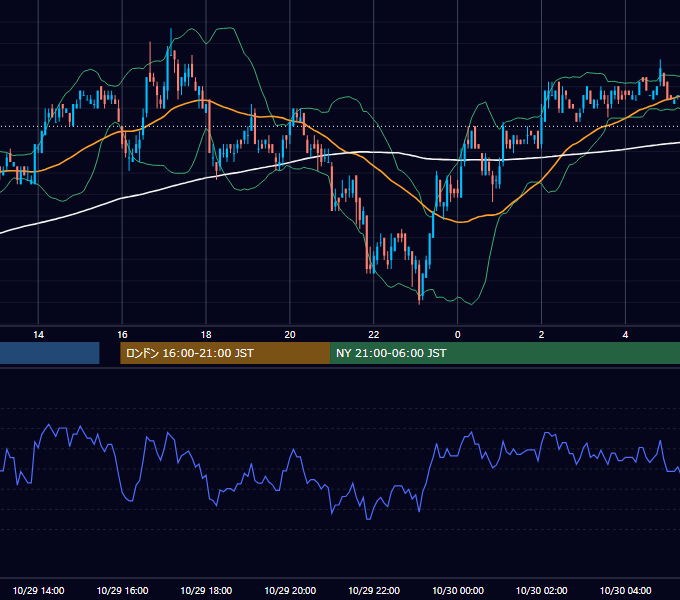Viewport: 680px width, 600px height.
Task: Click the 10/29 20:00 date label
Action: click(290, 590)
